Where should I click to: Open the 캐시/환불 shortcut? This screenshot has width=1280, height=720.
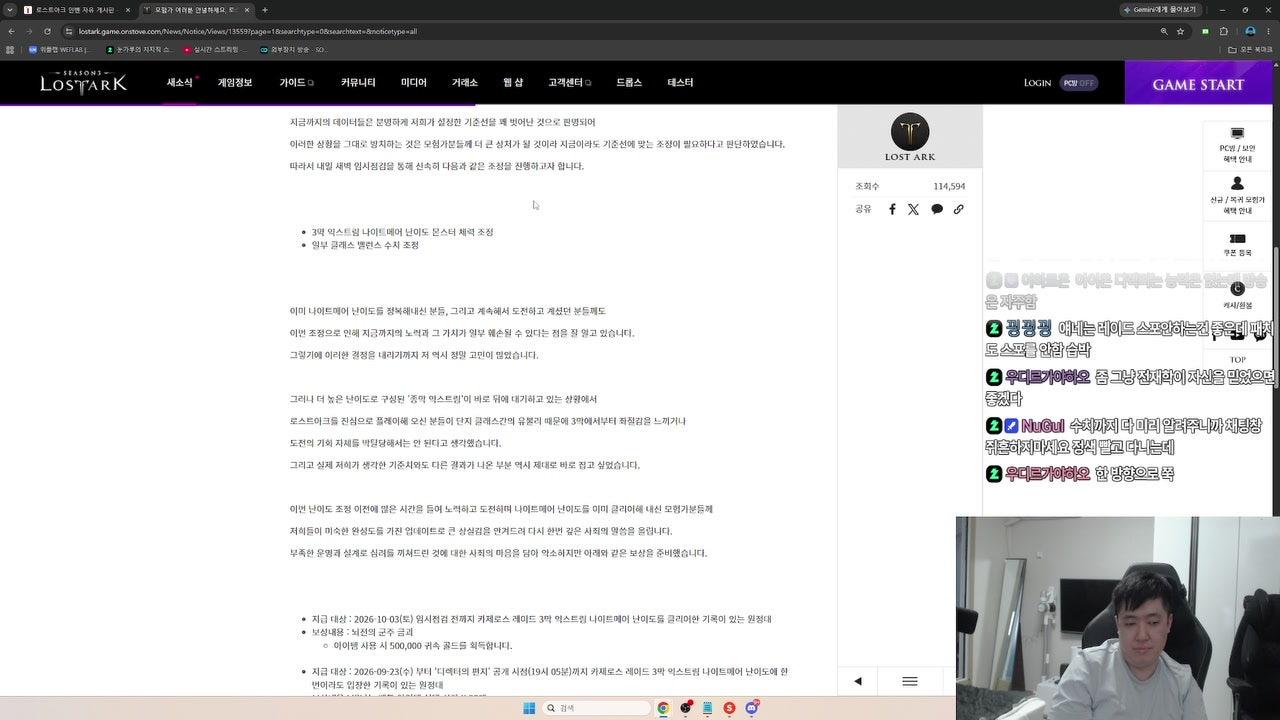pos(1237,296)
